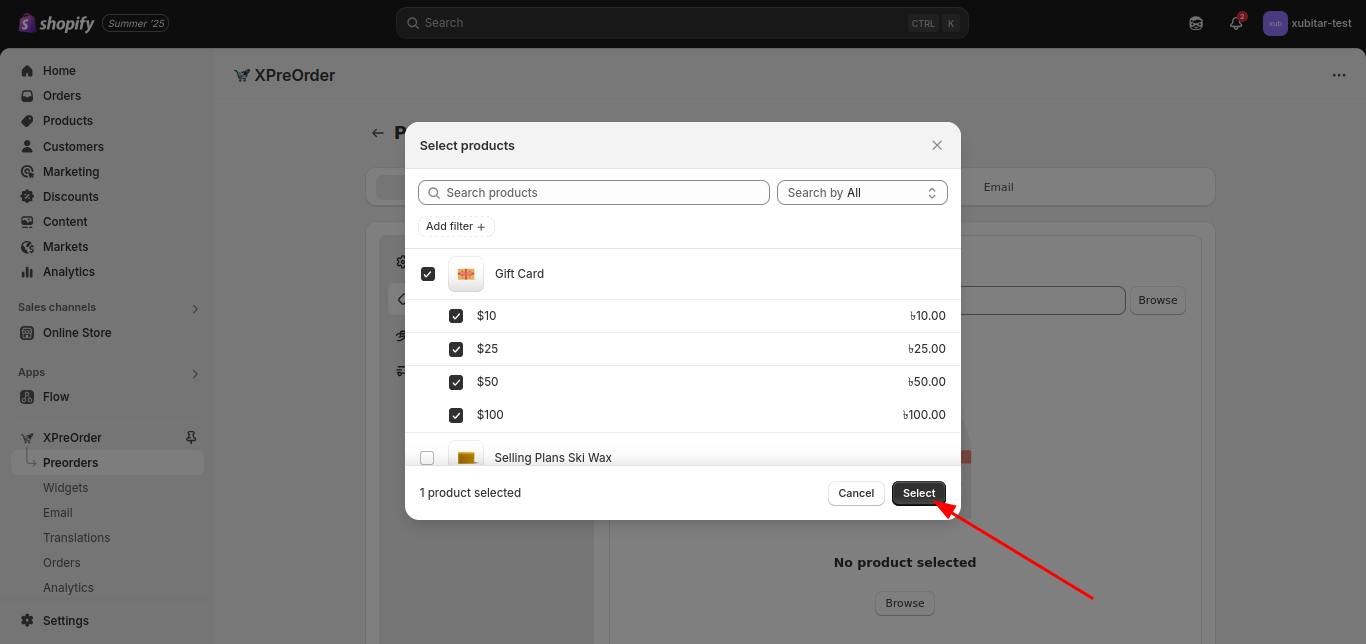Image resolution: width=1366 pixels, height=644 pixels.
Task: Open the notifications bell
Action: pyautogui.click(x=1236, y=23)
